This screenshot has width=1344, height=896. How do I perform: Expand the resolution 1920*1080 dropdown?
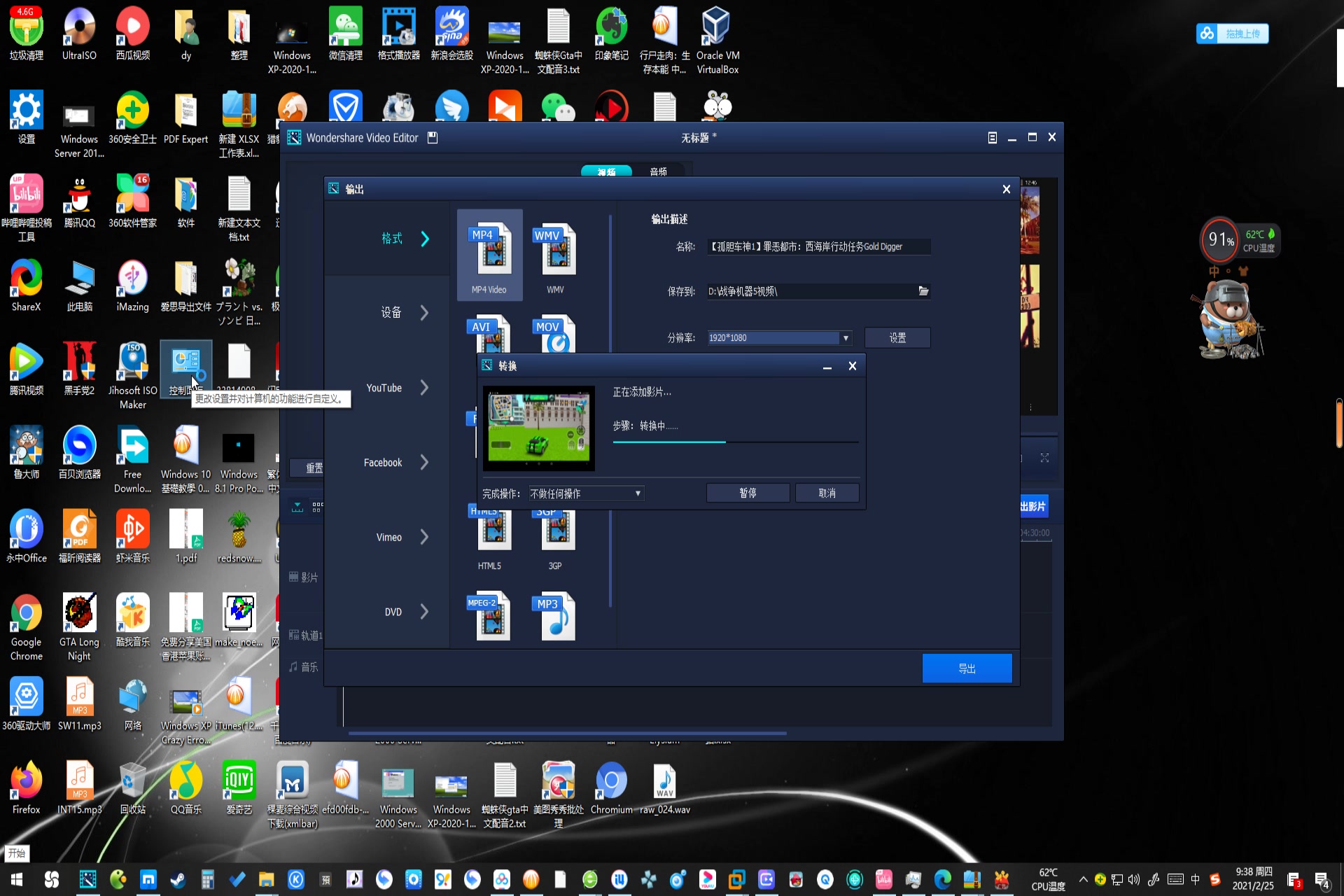click(846, 338)
